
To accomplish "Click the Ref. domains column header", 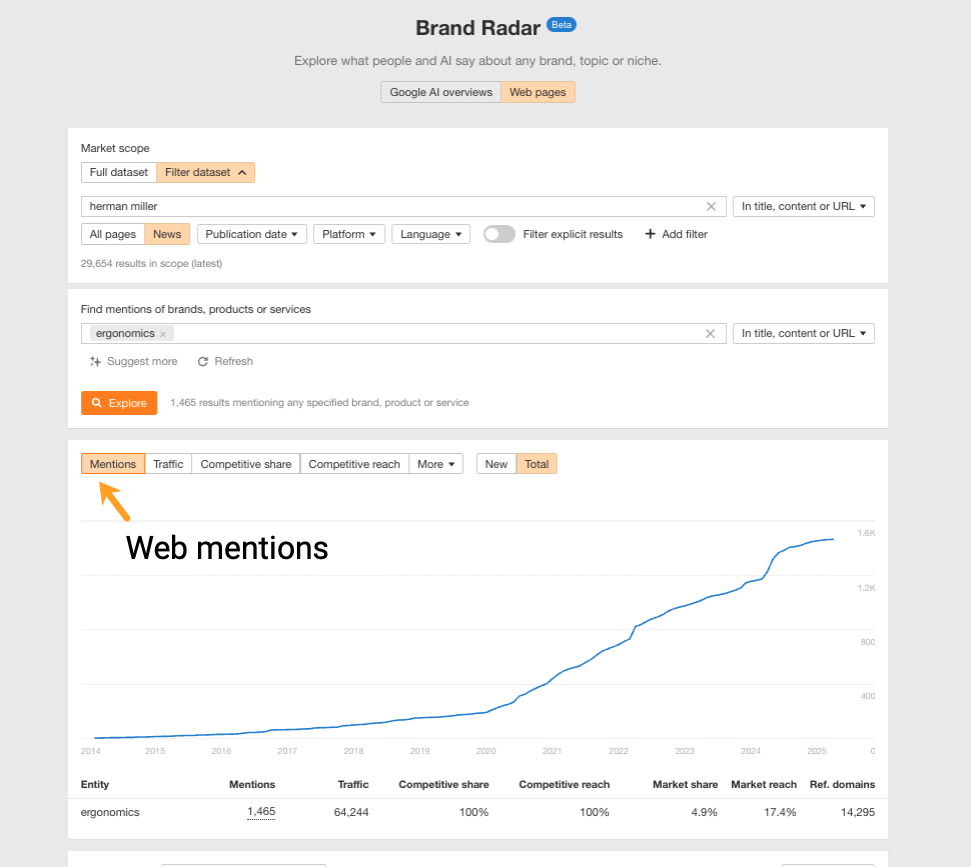I will click(842, 784).
